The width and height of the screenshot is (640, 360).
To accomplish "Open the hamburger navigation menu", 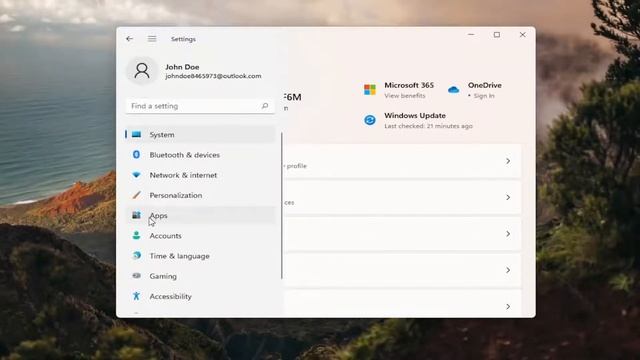I will 152,39.
